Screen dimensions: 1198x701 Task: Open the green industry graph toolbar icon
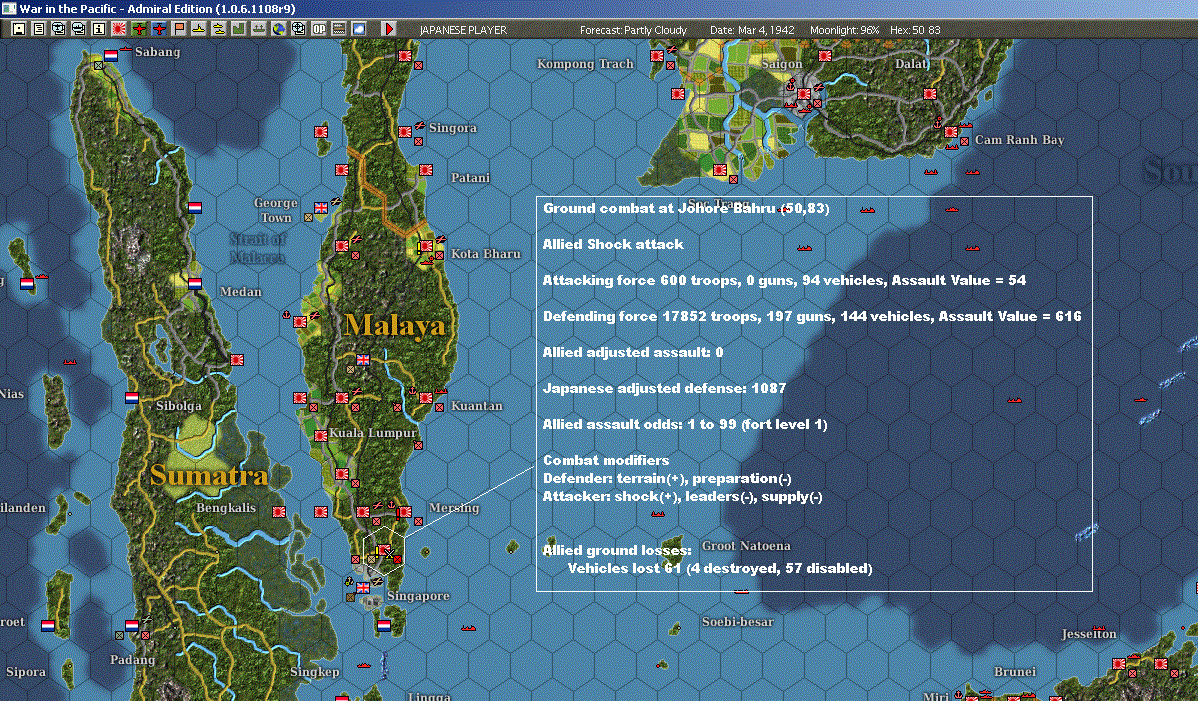click(x=238, y=29)
